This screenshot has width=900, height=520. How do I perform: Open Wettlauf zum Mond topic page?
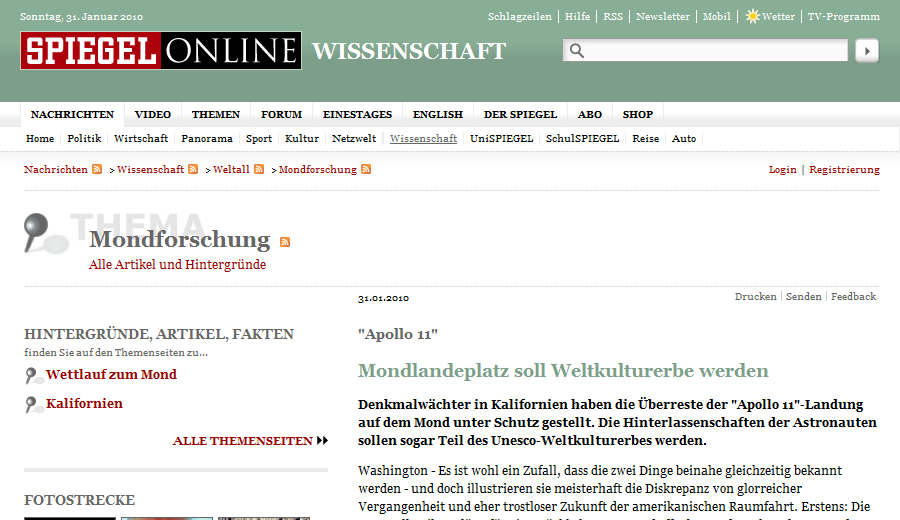pos(111,374)
